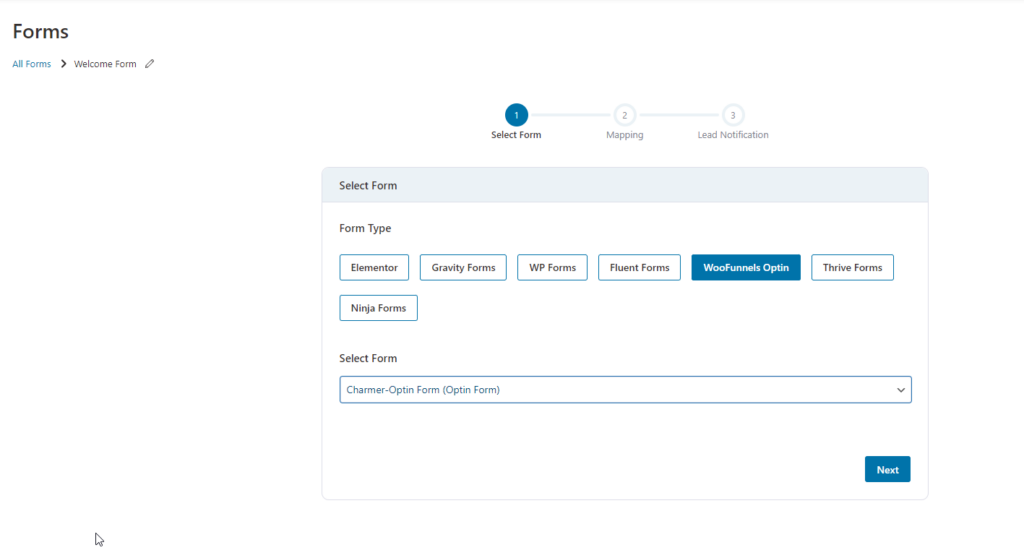Choose Gravity Forms form type
Viewport: 1024px width, 558px height.
pyautogui.click(x=463, y=267)
